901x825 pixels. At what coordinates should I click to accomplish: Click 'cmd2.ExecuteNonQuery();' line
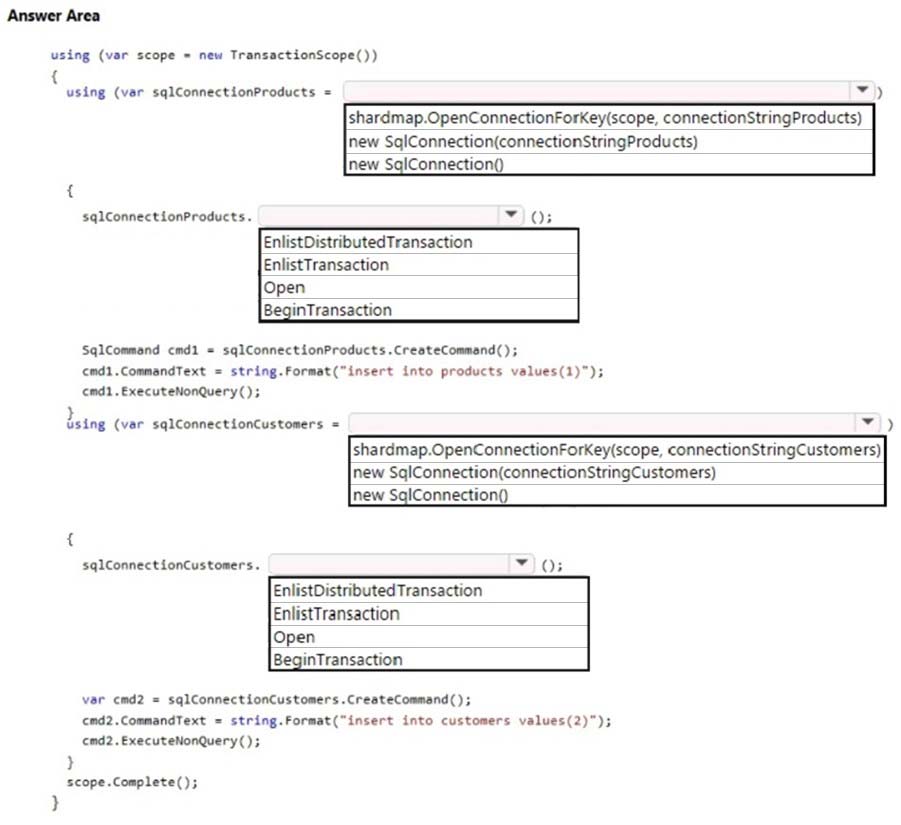[x=171, y=741]
